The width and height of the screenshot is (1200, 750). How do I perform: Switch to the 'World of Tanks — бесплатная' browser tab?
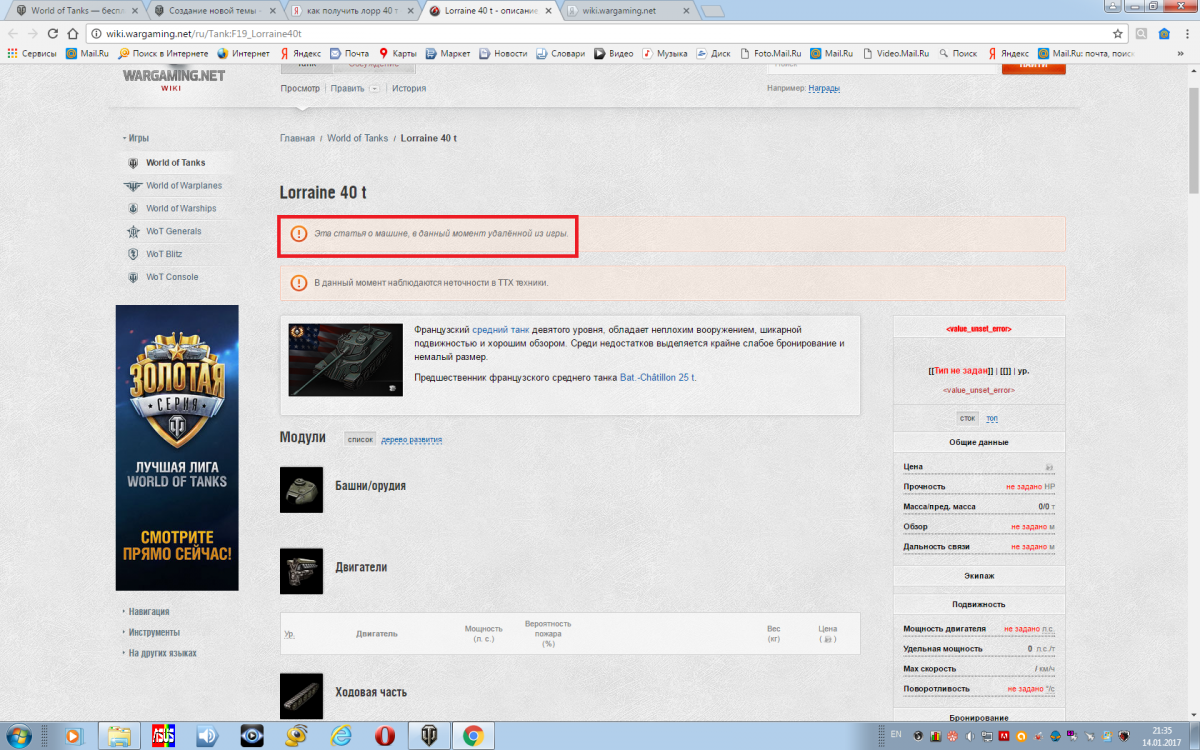[x=77, y=10]
